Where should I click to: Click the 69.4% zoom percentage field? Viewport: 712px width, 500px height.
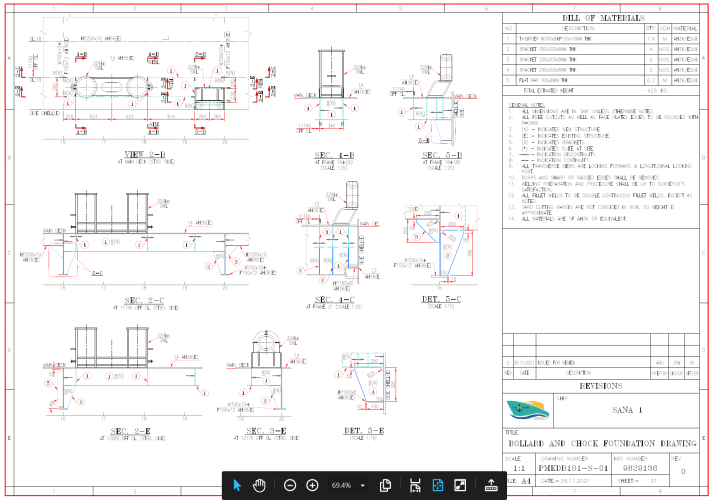coord(340,485)
